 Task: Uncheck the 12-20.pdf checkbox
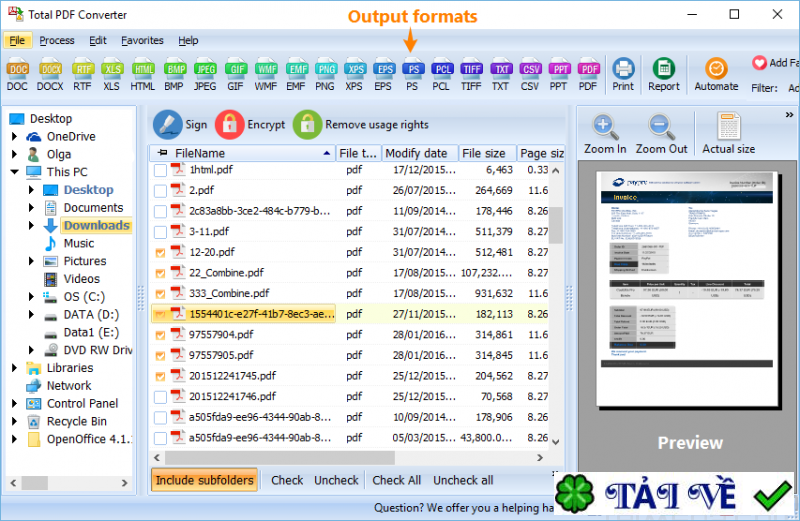(x=160, y=253)
